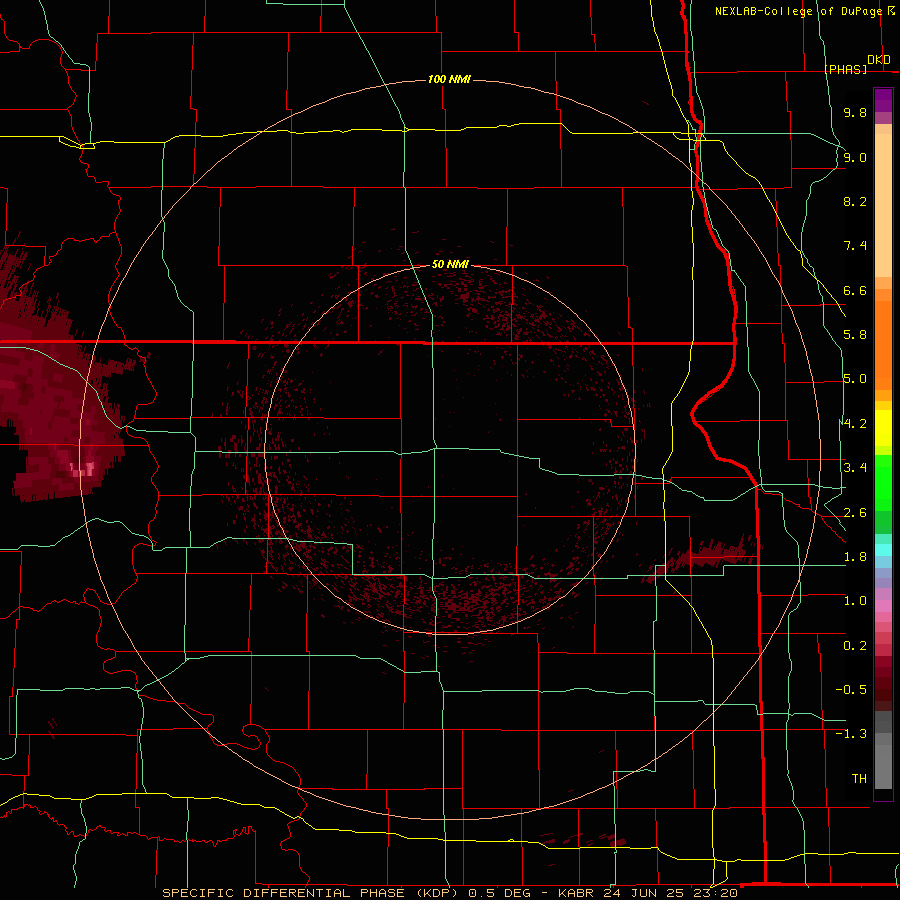Pick the pink segment near 1.0
This screenshot has height=900, width=900.
(883, 606)
